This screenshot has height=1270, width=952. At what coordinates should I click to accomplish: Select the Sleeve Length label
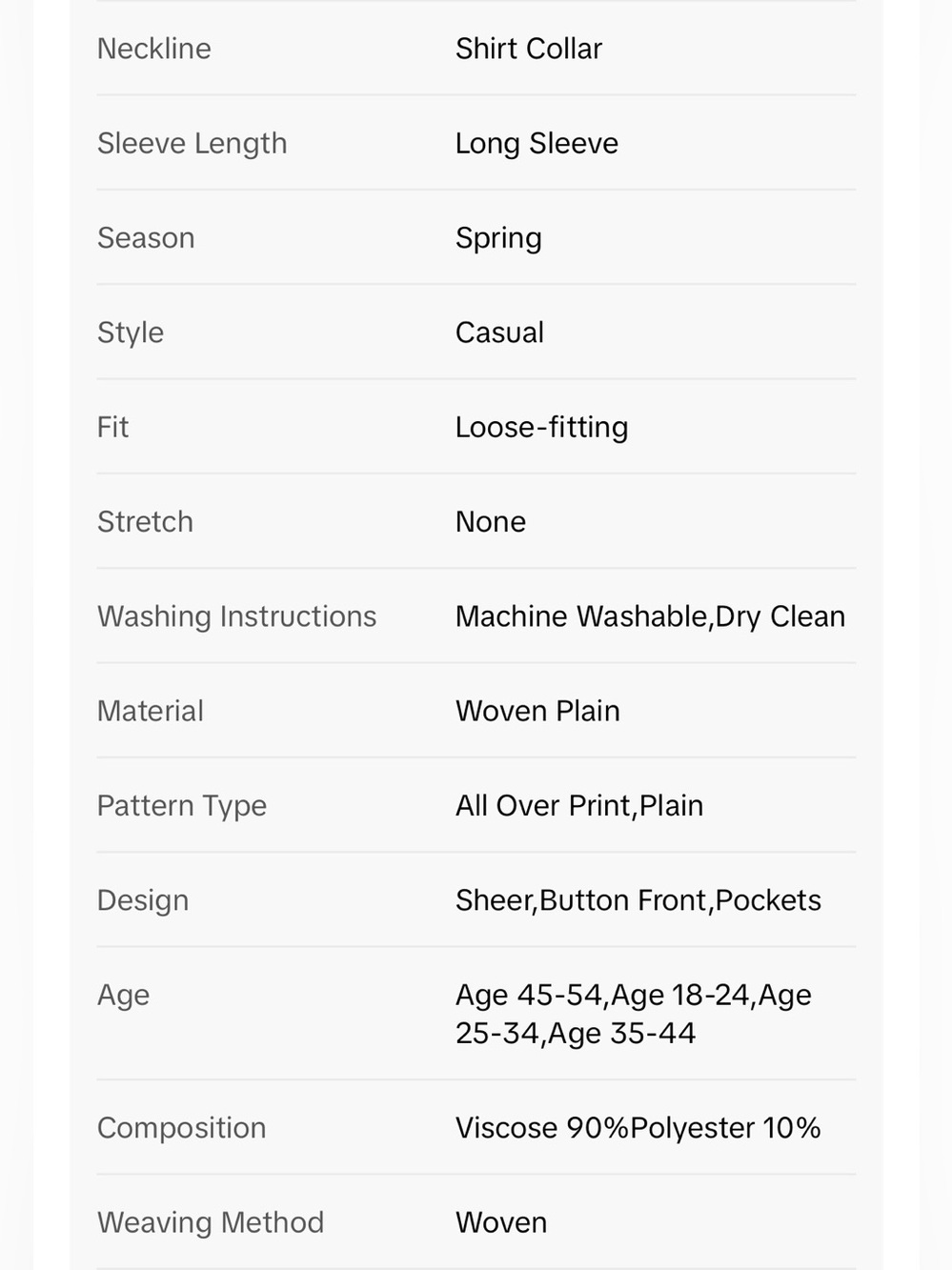(192, 144)
